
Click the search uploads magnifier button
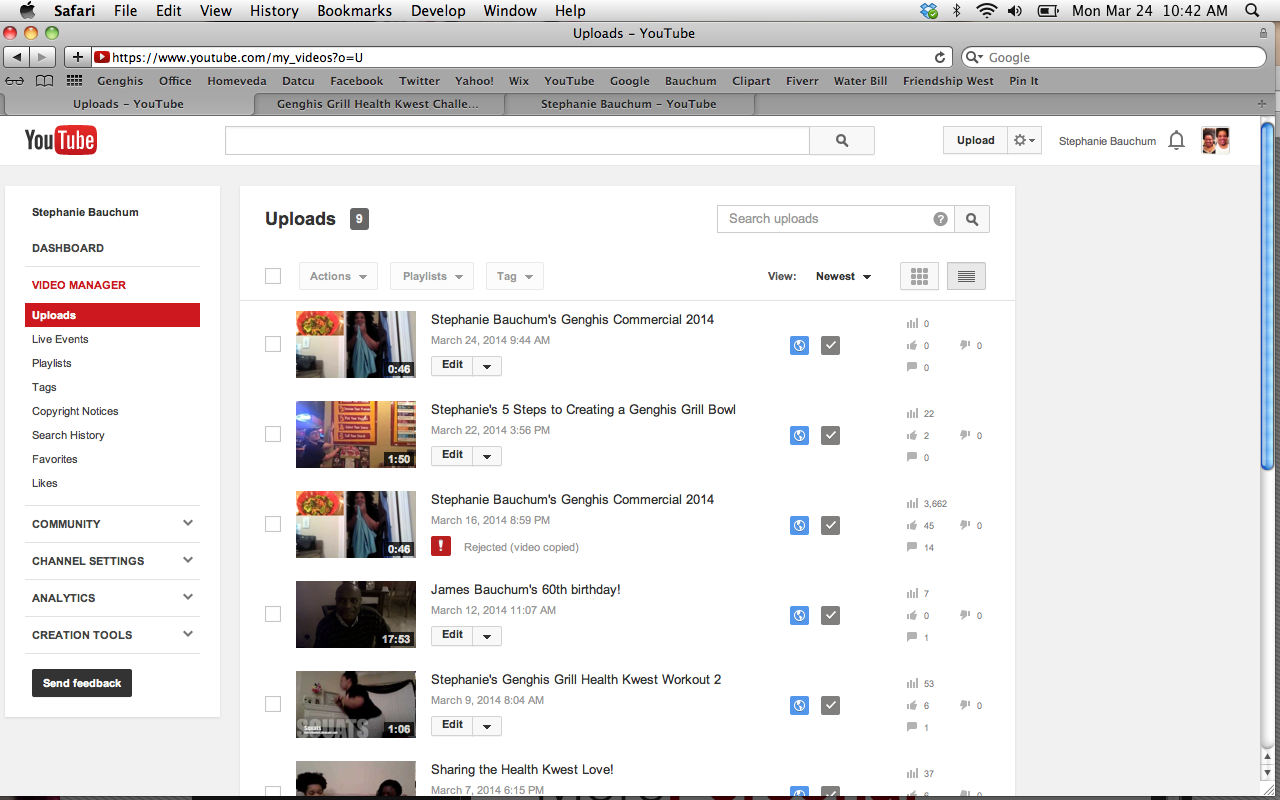click(972, 219)
